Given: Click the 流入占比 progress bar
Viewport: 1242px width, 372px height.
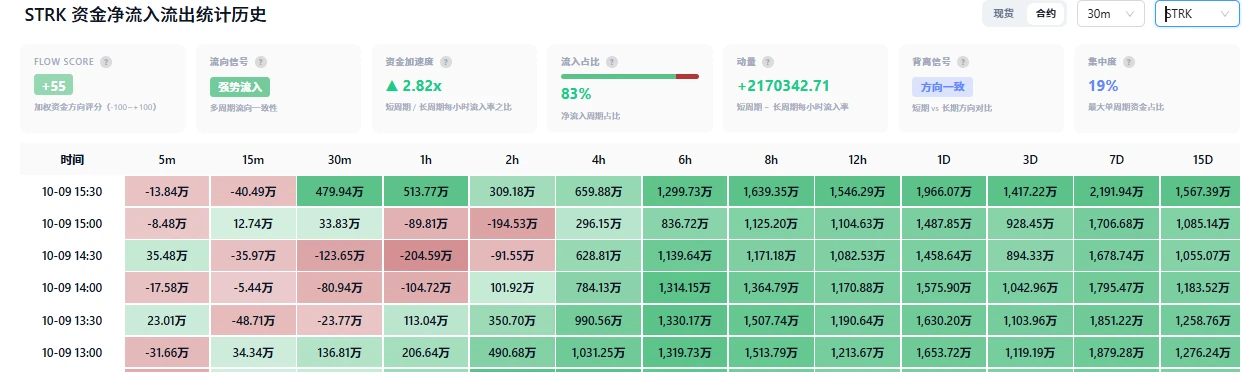Looking at the screenshot, I should tap(629, 76).
